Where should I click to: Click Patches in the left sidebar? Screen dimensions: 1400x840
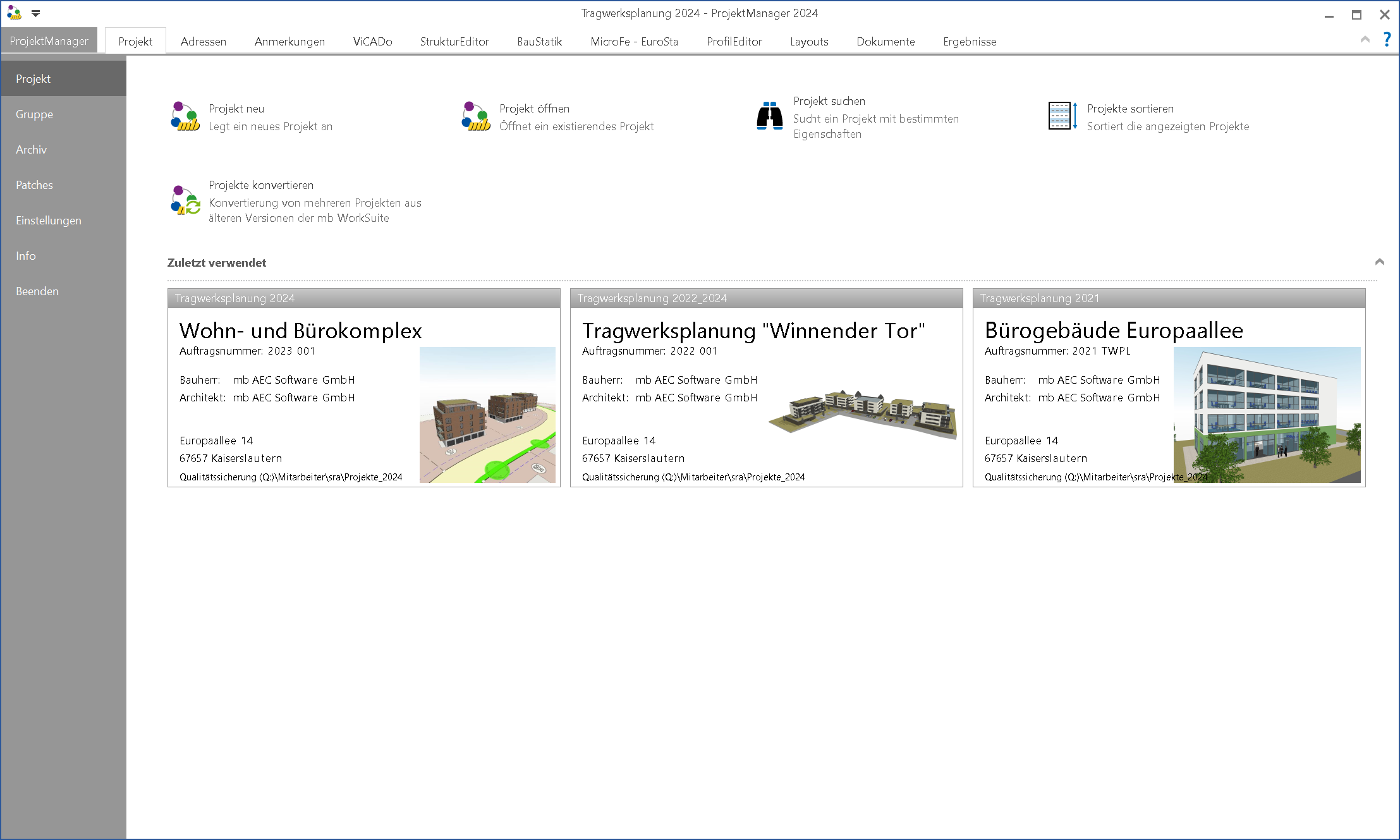[x=34, y=185]
